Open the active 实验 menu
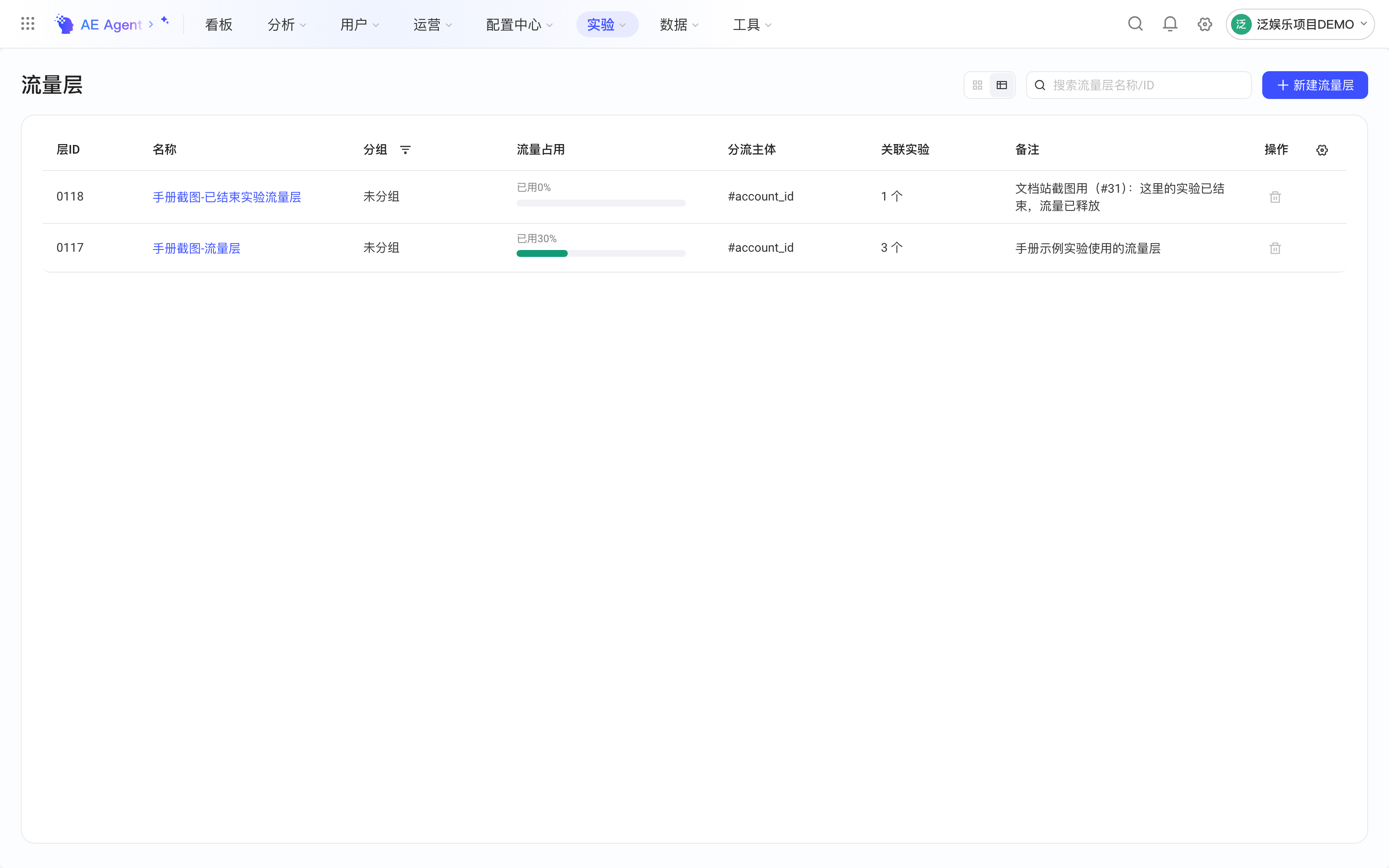This screenshot has height=868, width=1389. pos(607,25)
